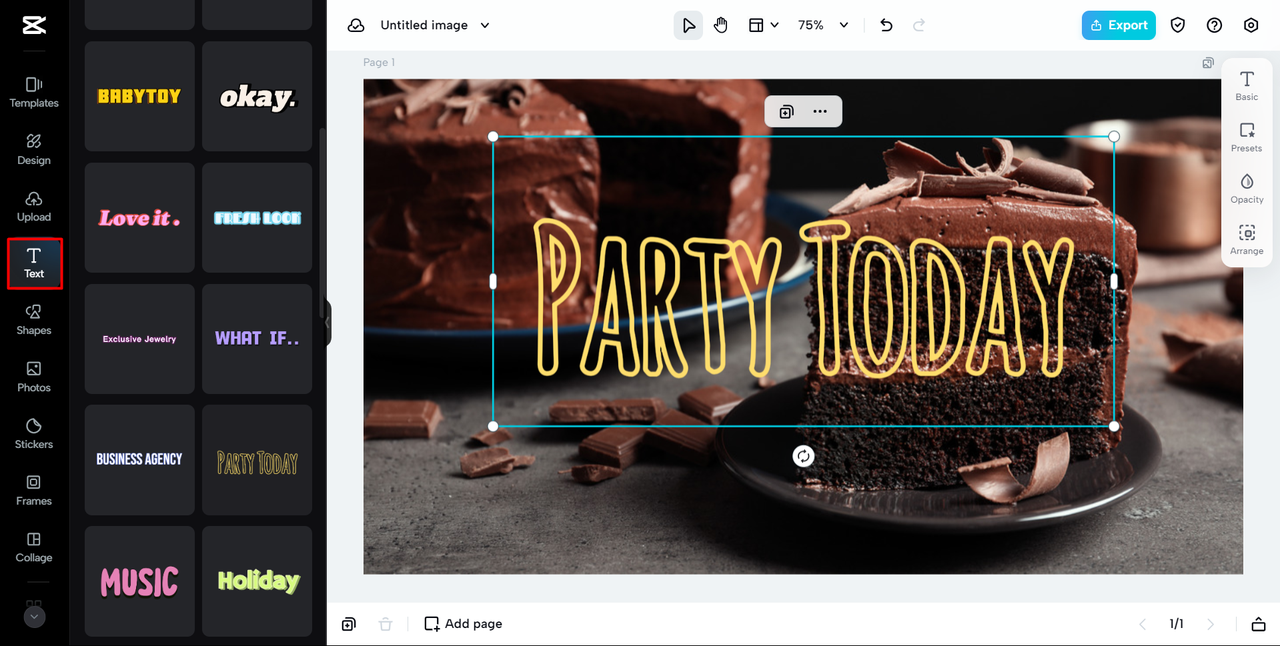Open the Shapes panel

pyautogui.click(x=34, y=320)
